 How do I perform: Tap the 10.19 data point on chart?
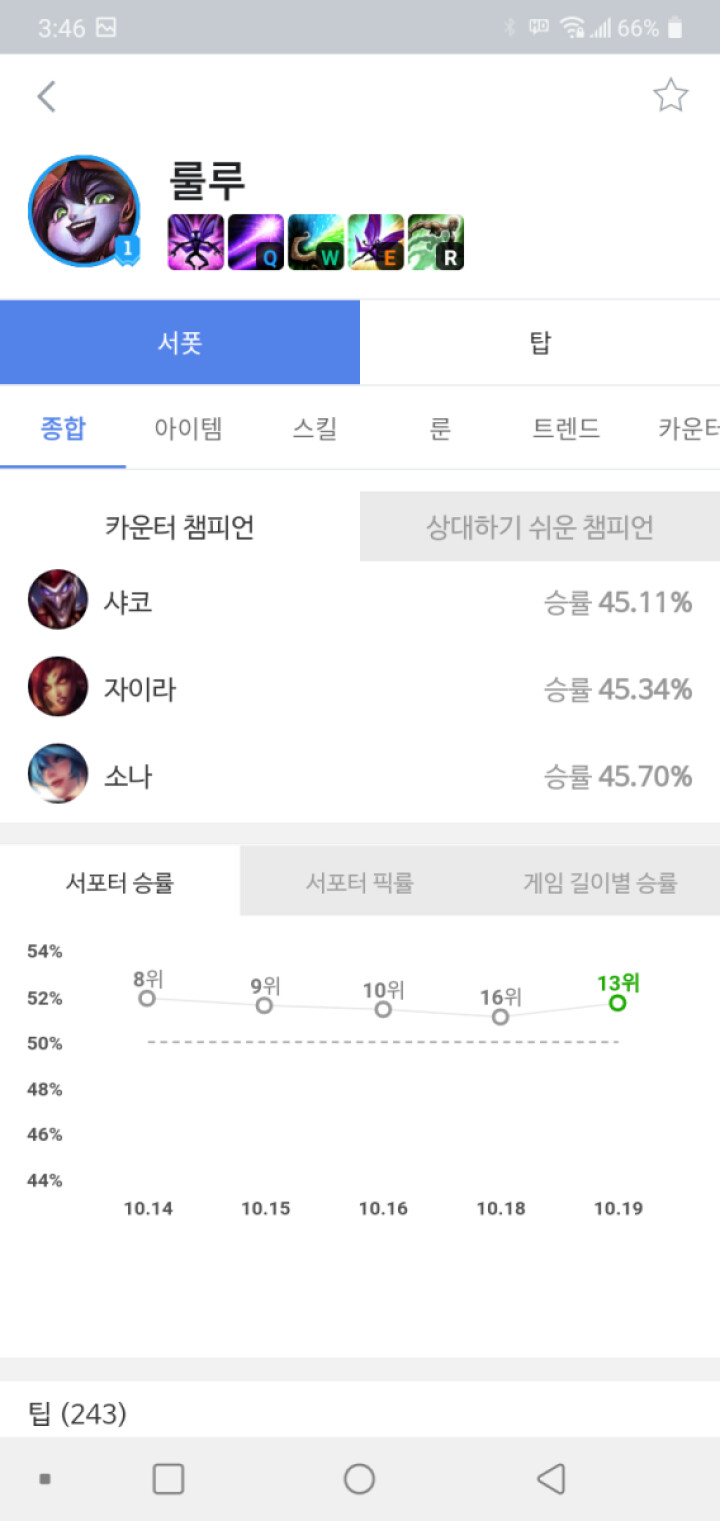[x=618, y=1002]
